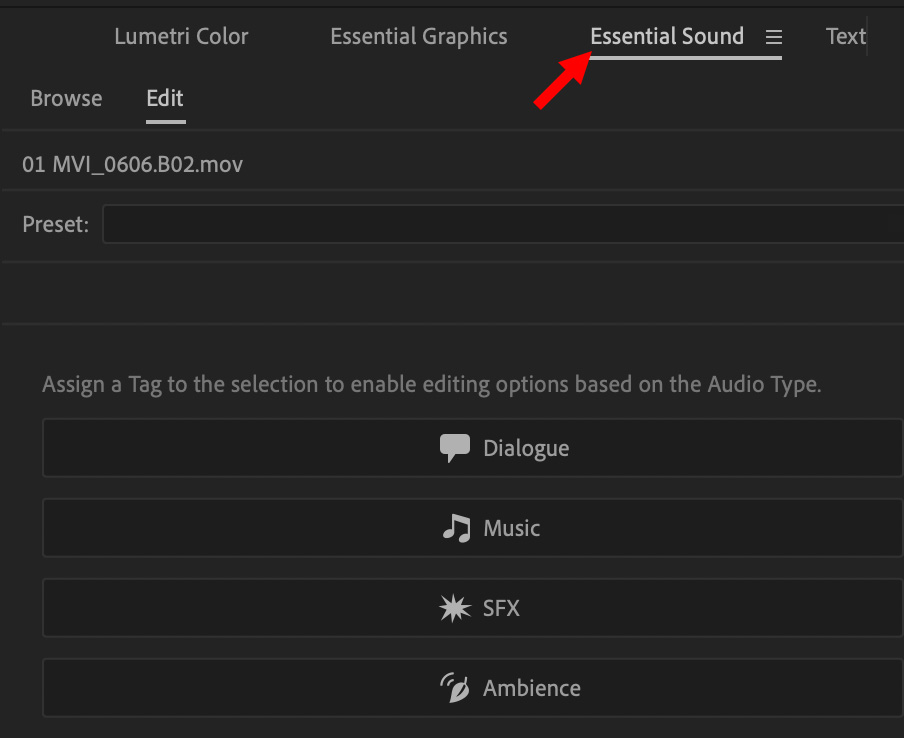Open the Preset dropdown field
The height and width of the screenshot is (738, 904).
point(503,224)
